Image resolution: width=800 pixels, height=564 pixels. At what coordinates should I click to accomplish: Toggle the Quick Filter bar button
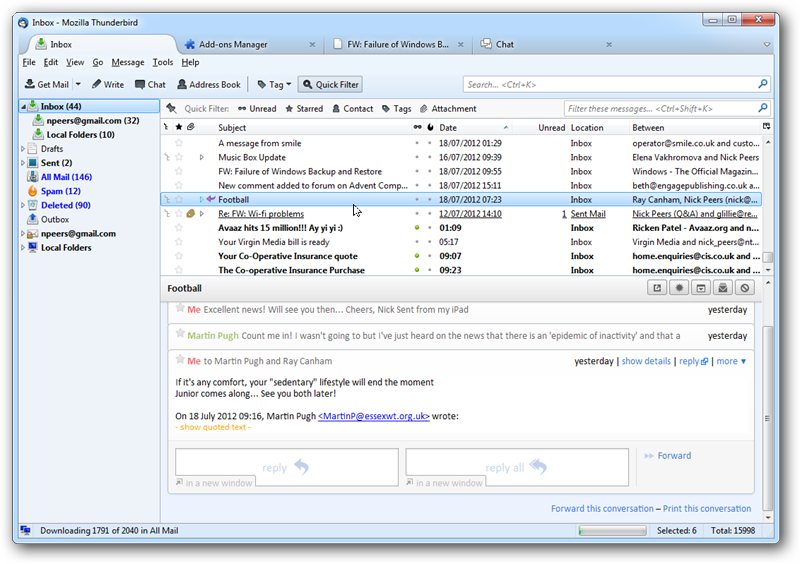pos(330,85)
